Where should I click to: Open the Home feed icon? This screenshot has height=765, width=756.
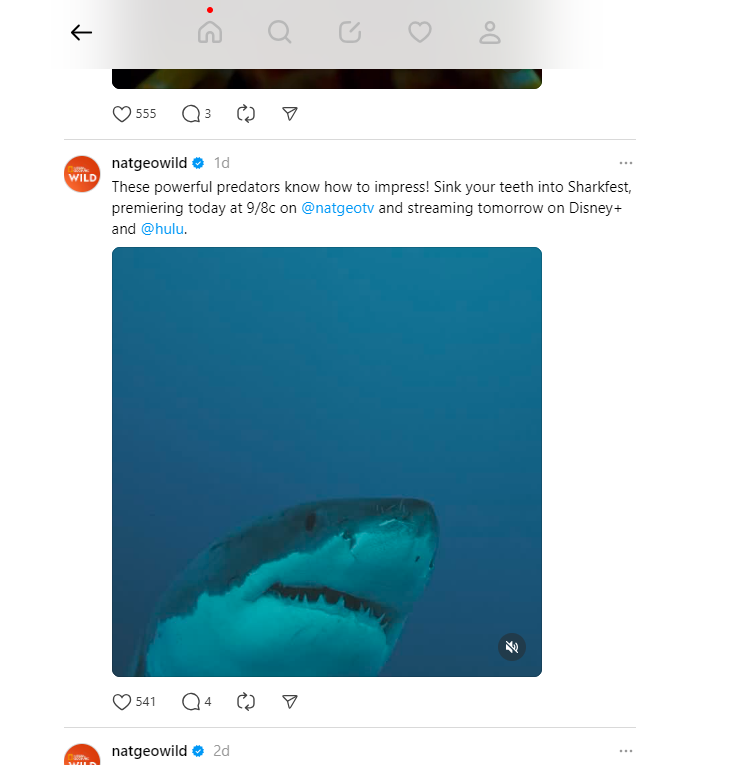(210, 33)
